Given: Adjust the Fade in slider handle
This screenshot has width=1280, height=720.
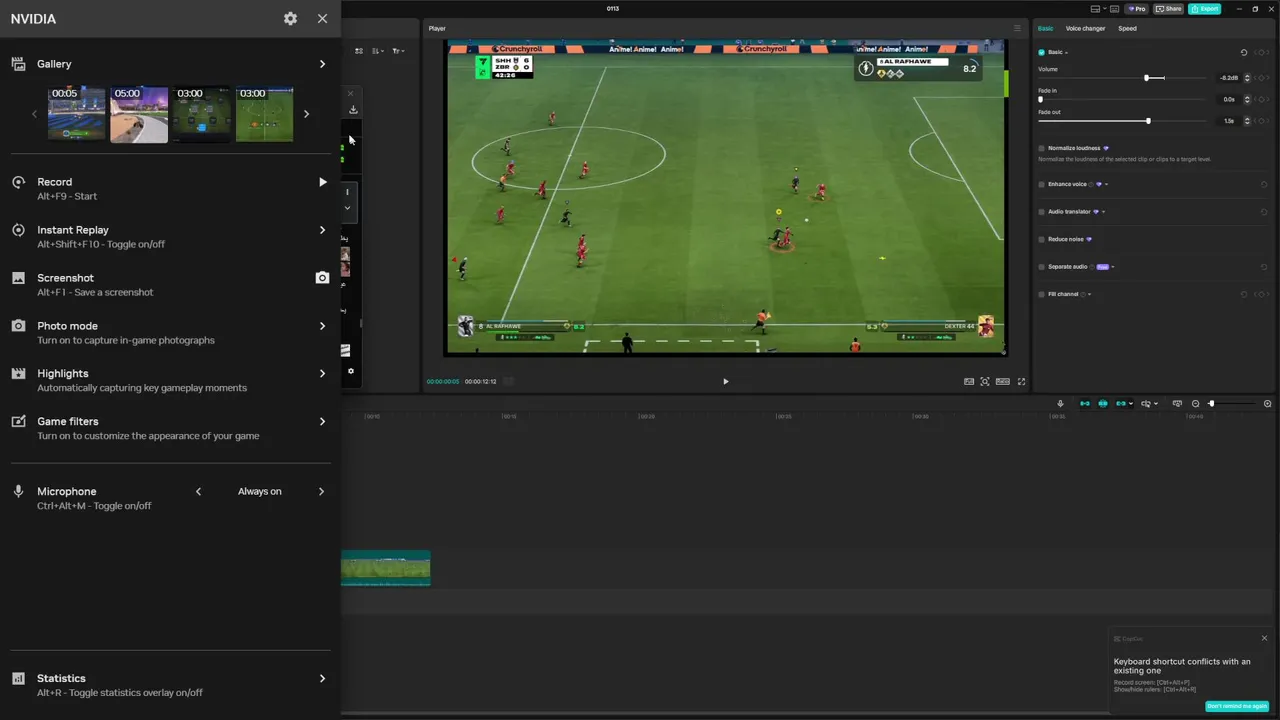Looking at the screenshot, I should point(1040,100).
